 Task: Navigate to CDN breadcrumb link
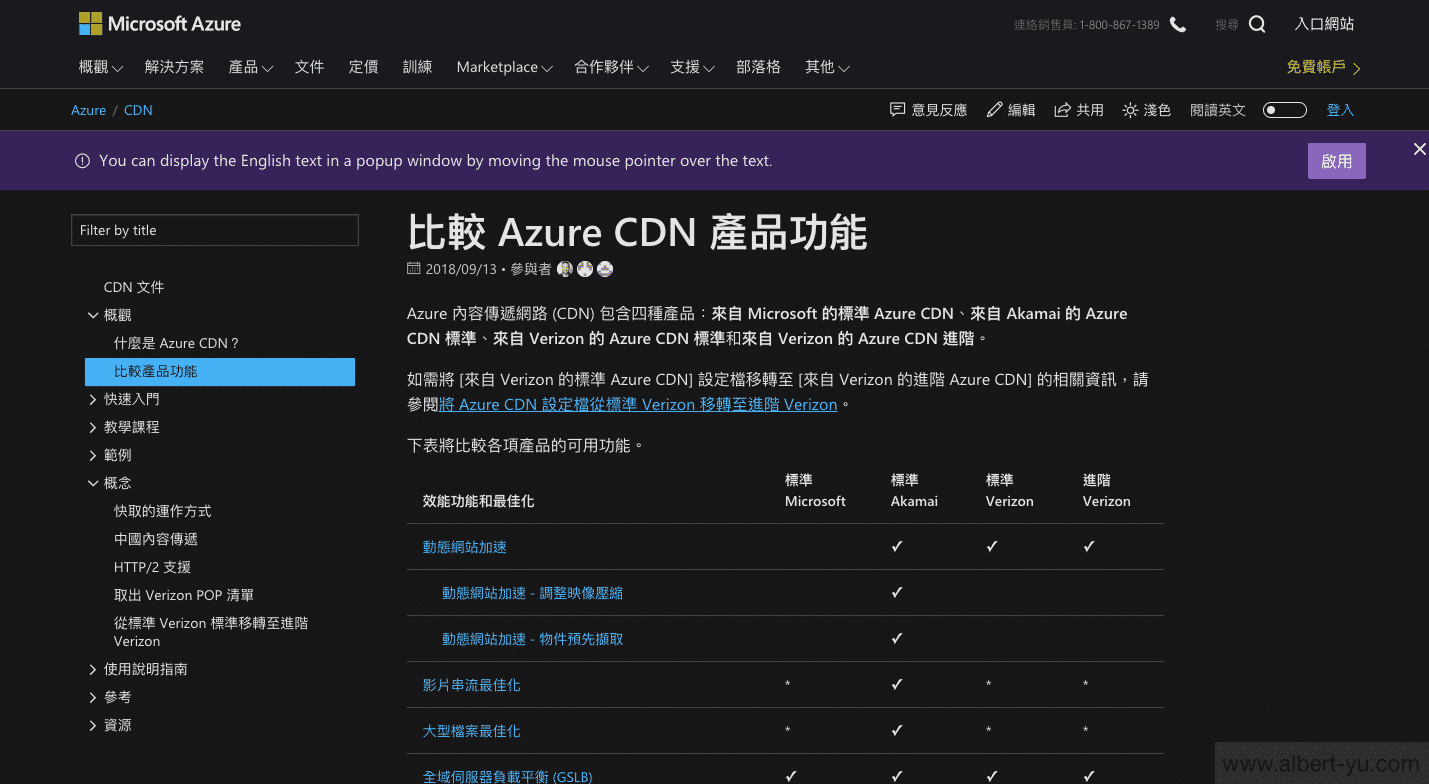tap(139, 110)
